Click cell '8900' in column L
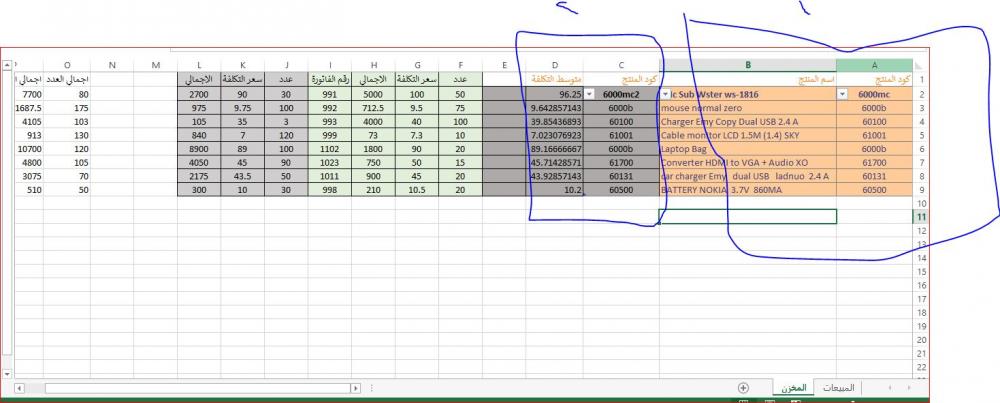 coord(200,149)
